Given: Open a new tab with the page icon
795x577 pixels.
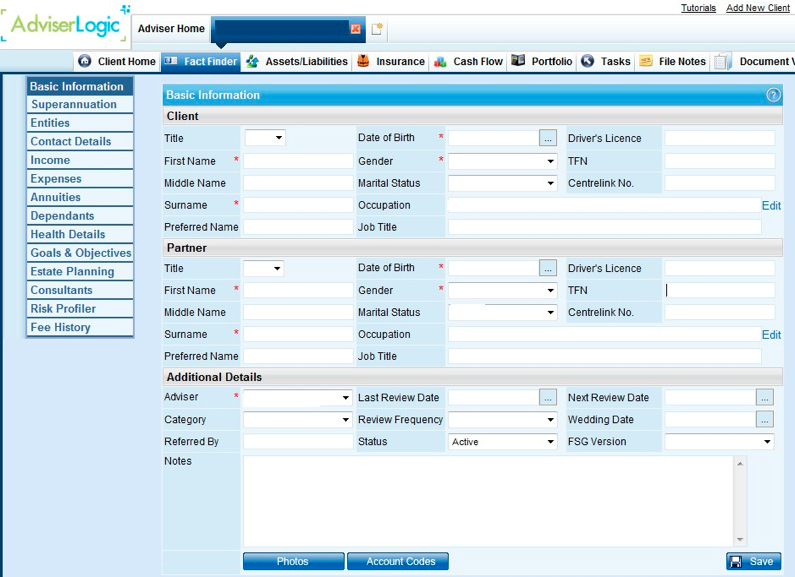Looking at the screenshot, I should 377,29.
